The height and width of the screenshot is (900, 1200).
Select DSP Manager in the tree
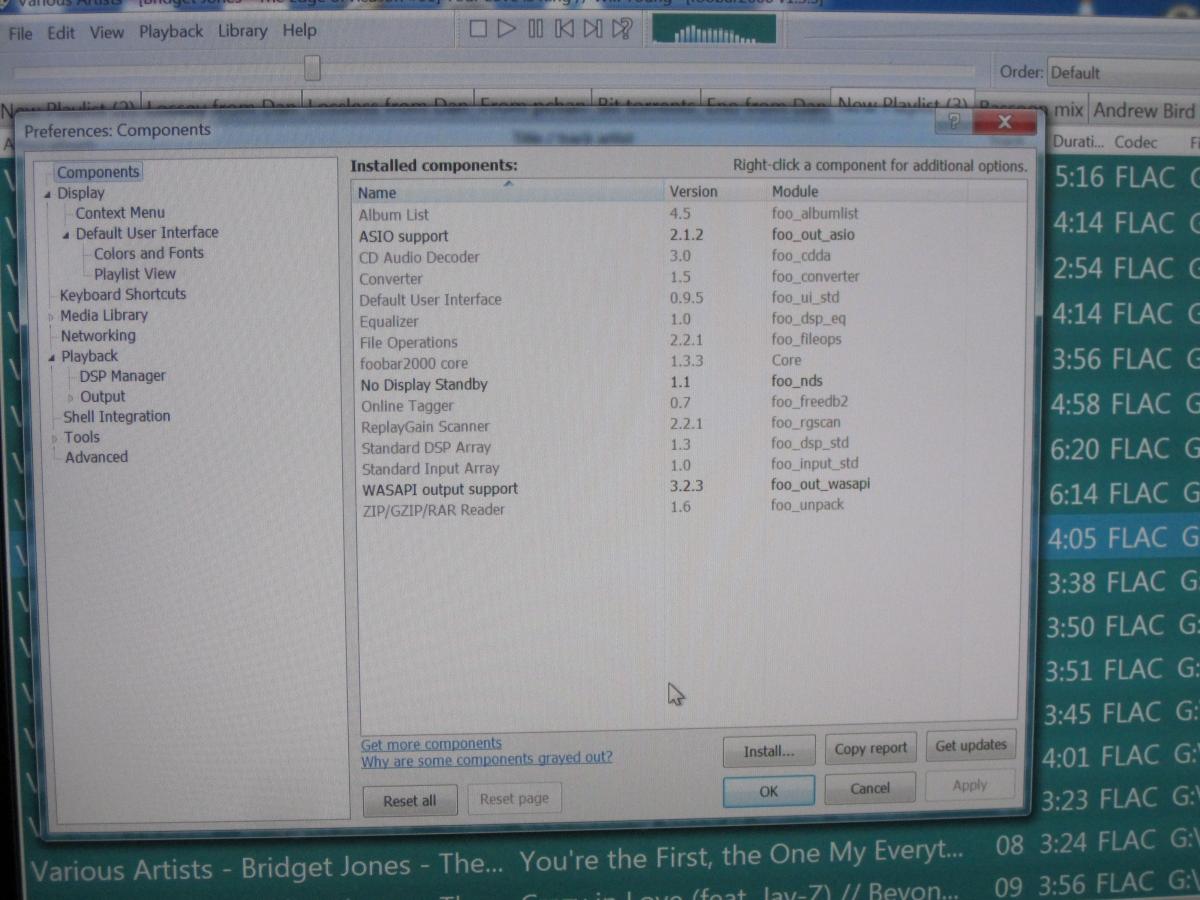click(123, 376)
